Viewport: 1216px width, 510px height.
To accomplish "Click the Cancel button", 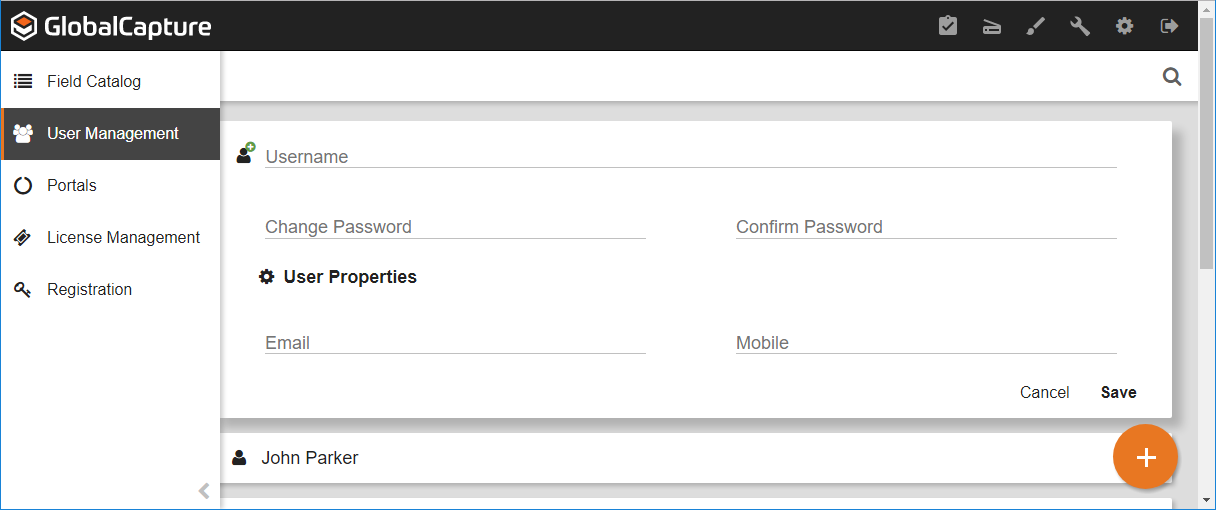I will [x=1044, y=392].
